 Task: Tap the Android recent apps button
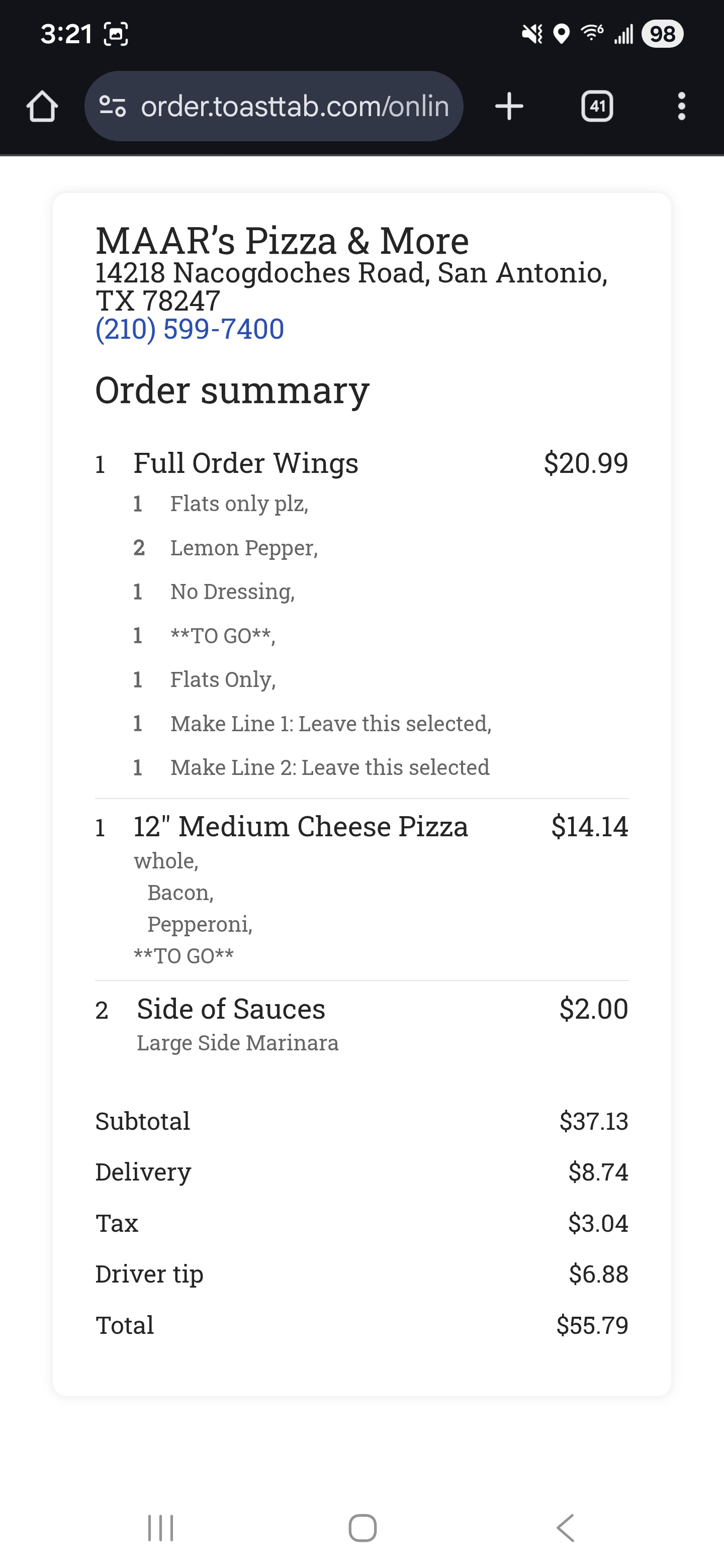coord(161,1528)
